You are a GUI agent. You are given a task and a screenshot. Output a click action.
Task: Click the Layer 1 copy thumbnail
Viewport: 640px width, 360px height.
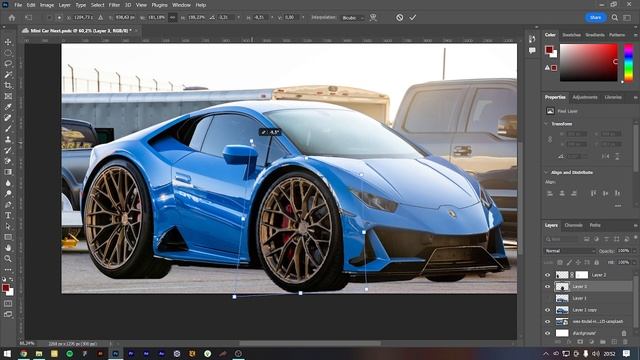[562, 310]
